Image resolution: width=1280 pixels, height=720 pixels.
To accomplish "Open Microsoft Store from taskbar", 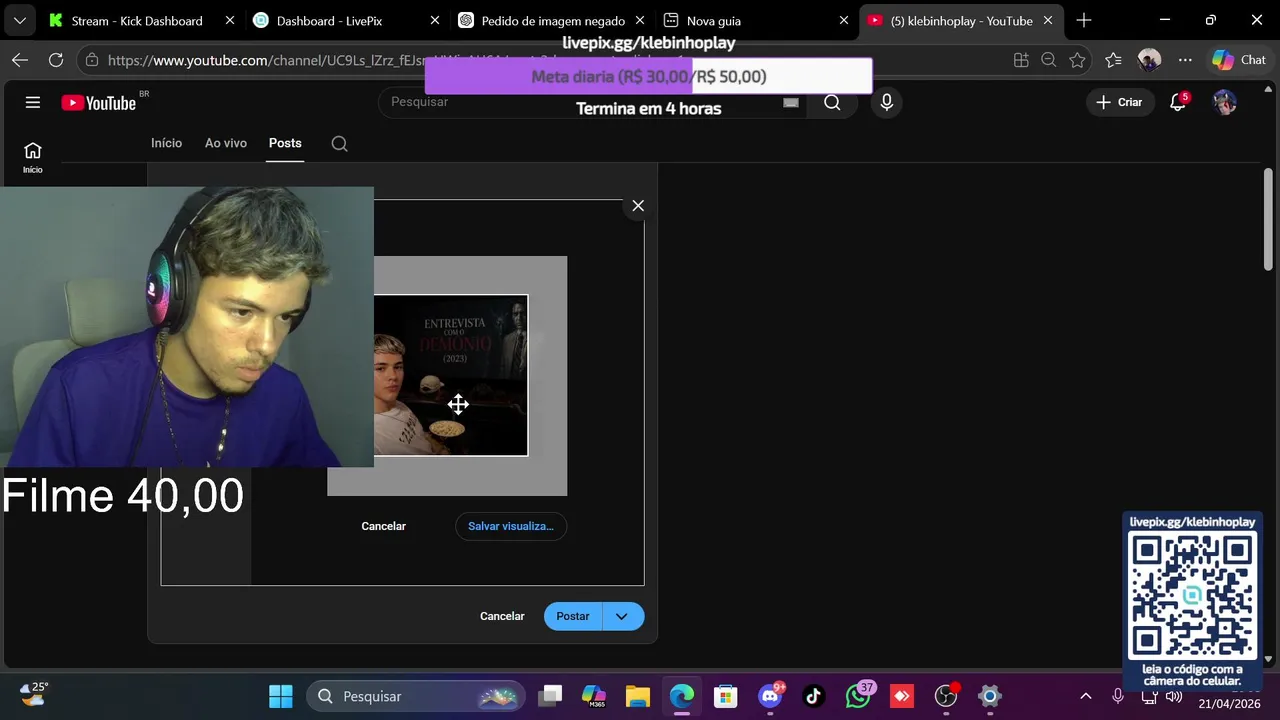I will [x=726, y=696].
